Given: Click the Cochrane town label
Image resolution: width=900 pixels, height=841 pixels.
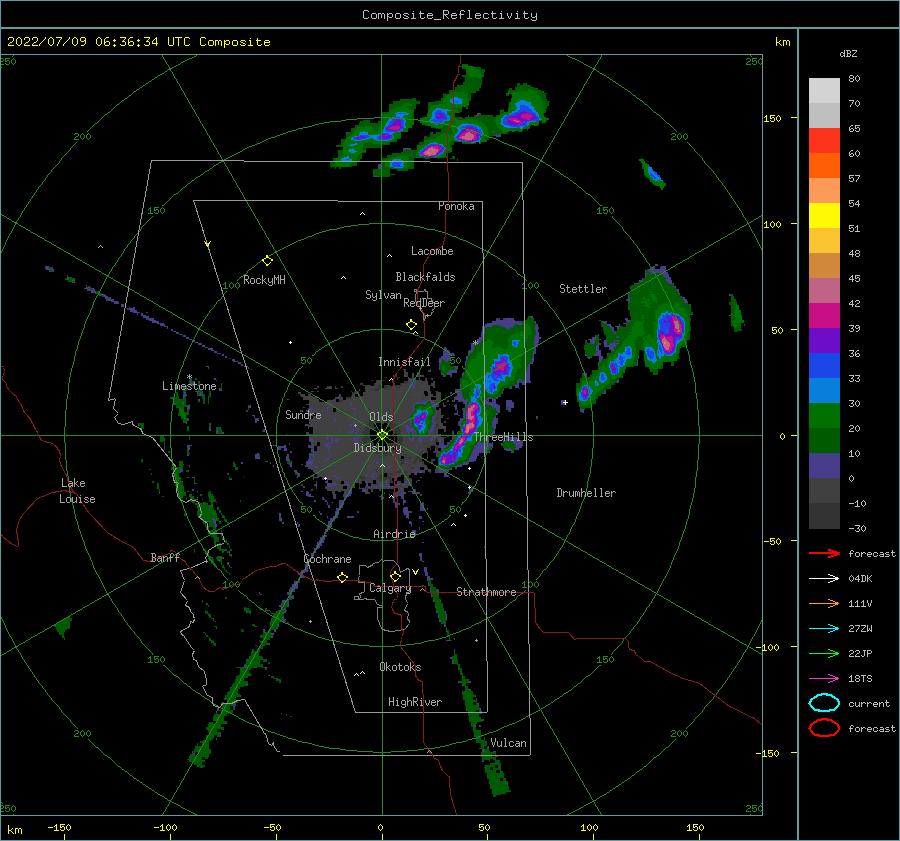Looking at the screenshot, I should tap(327, 559).
